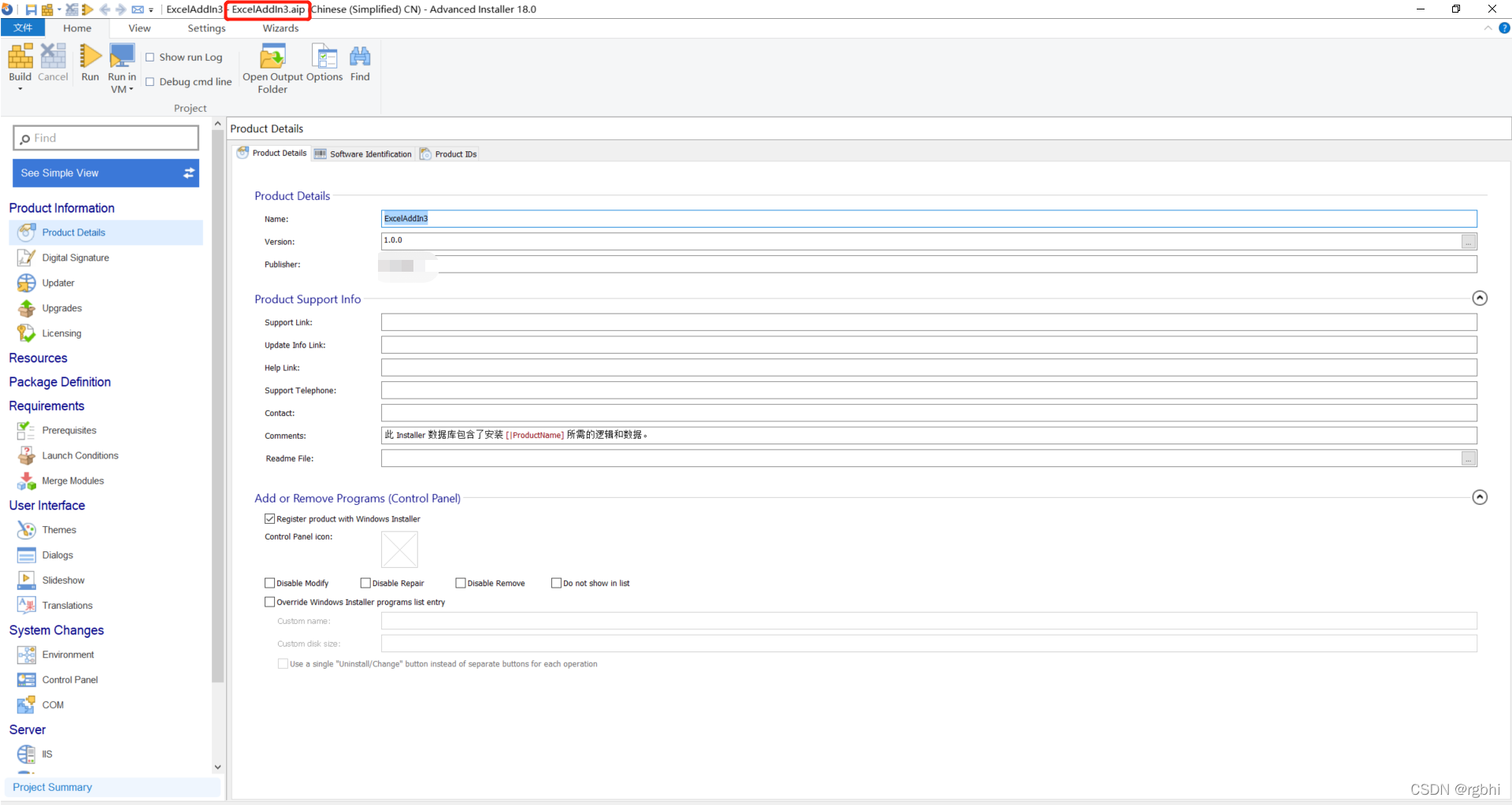Image resolution: width=1512 pixels, height=805 pixels.
Task: Open the Slideshow page
Action: click(63, 581)
